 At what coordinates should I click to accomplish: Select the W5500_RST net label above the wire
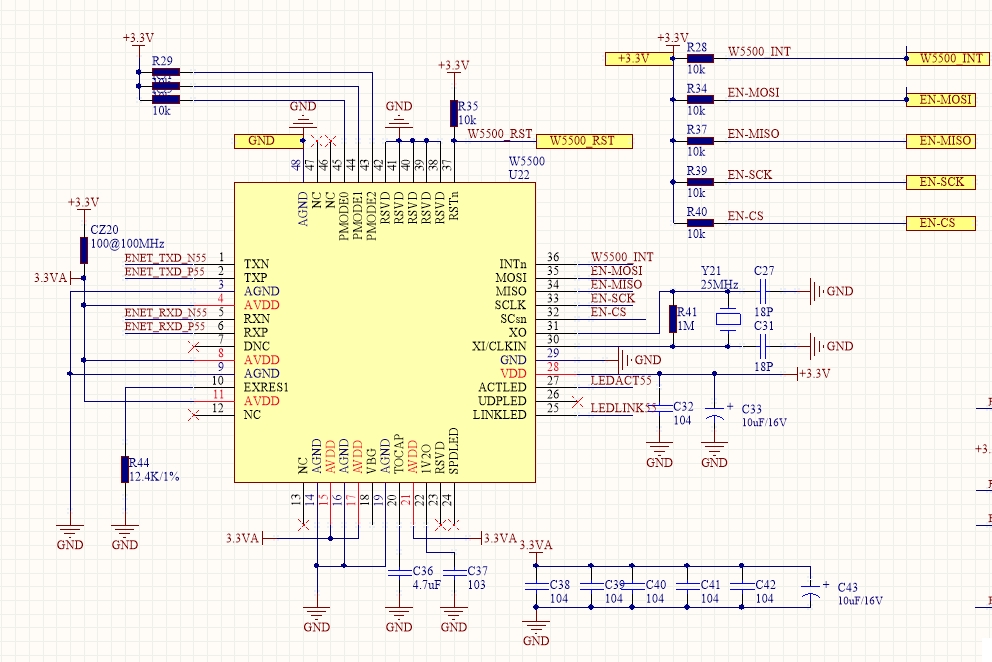[500, 134]
